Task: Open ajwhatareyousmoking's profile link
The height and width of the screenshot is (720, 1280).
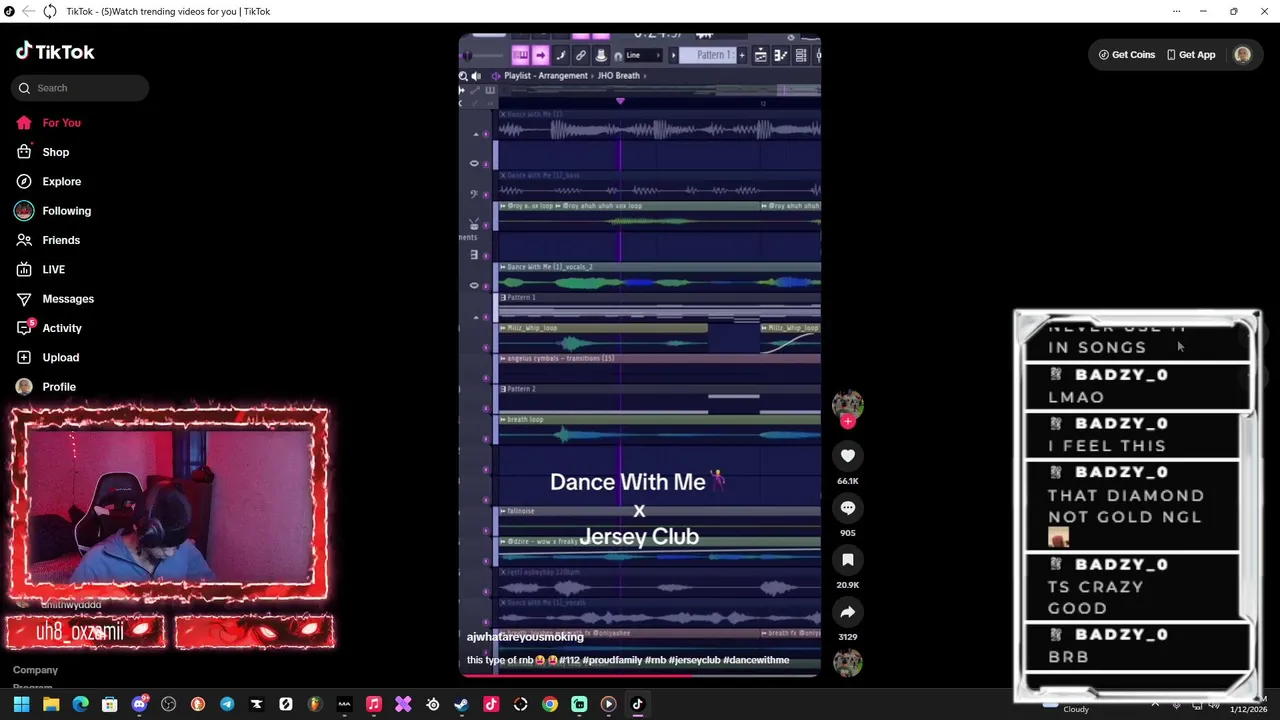Action: coord(525,637)
